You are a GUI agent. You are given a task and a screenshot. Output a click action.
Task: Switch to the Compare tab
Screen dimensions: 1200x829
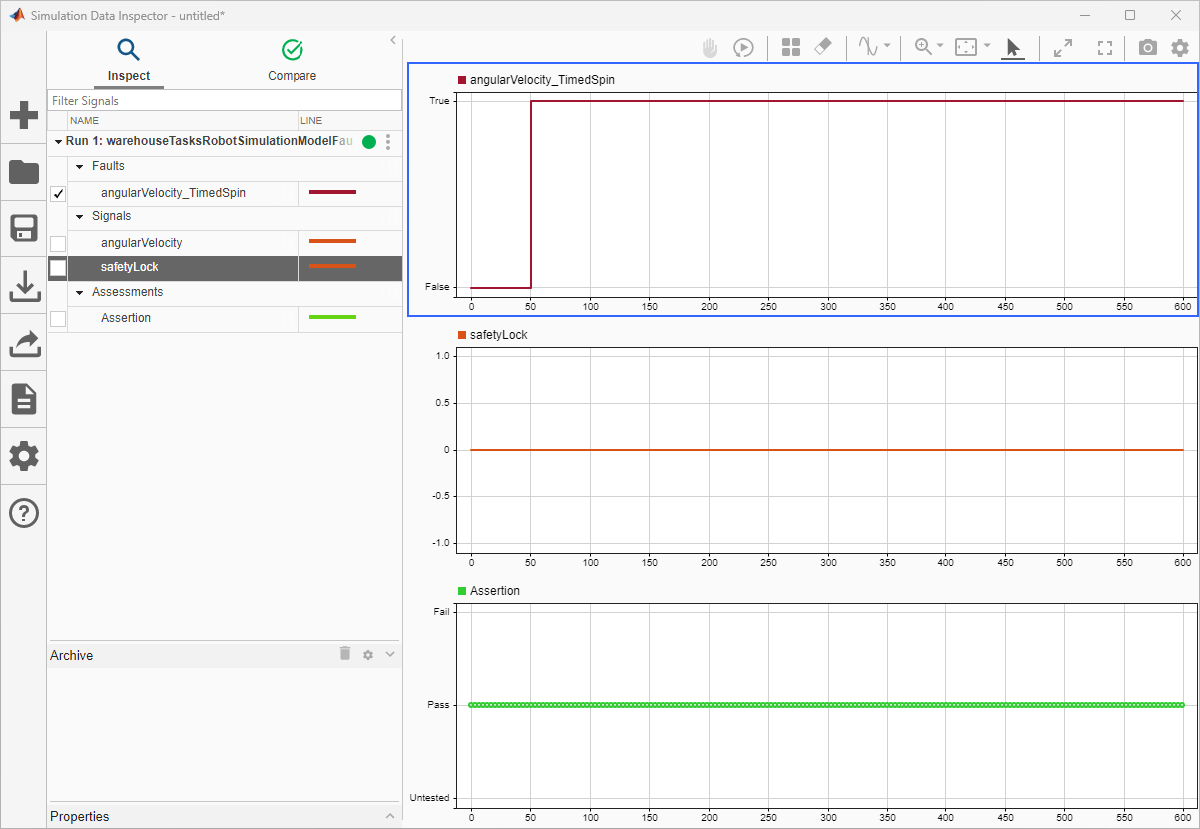pos(292,60)
